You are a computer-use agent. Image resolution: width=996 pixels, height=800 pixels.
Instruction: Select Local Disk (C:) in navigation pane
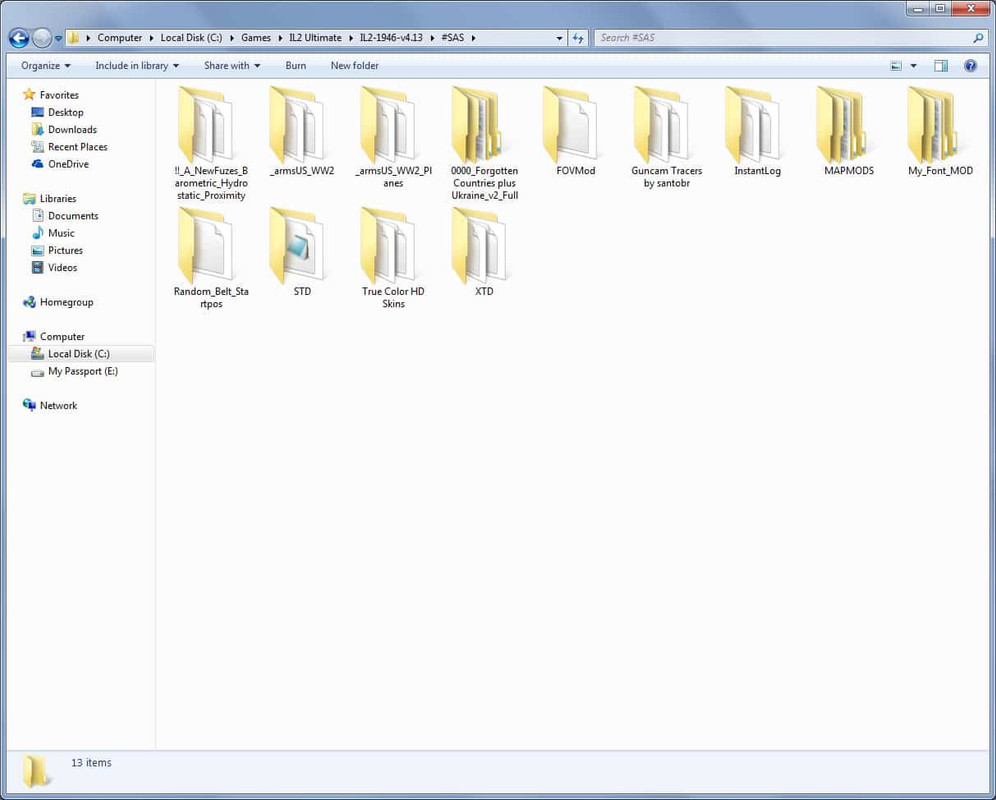point(81,354)
